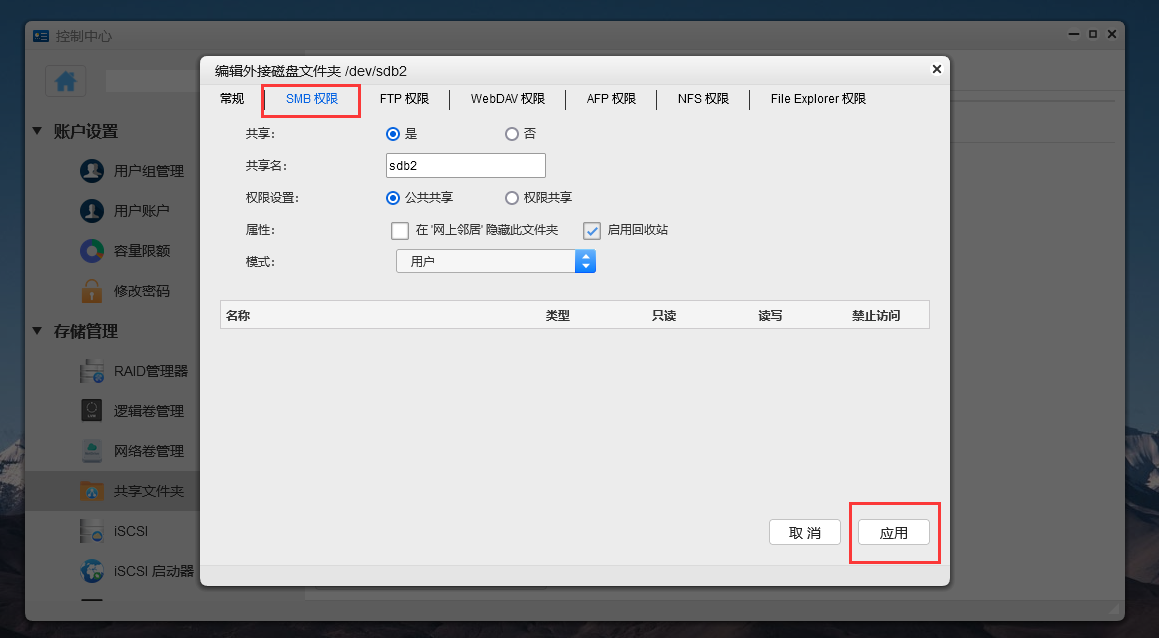This screenshot has width=1159, height=638.
Task: Select the 逻辑卷管理 icon
Action: pos(91,410)
